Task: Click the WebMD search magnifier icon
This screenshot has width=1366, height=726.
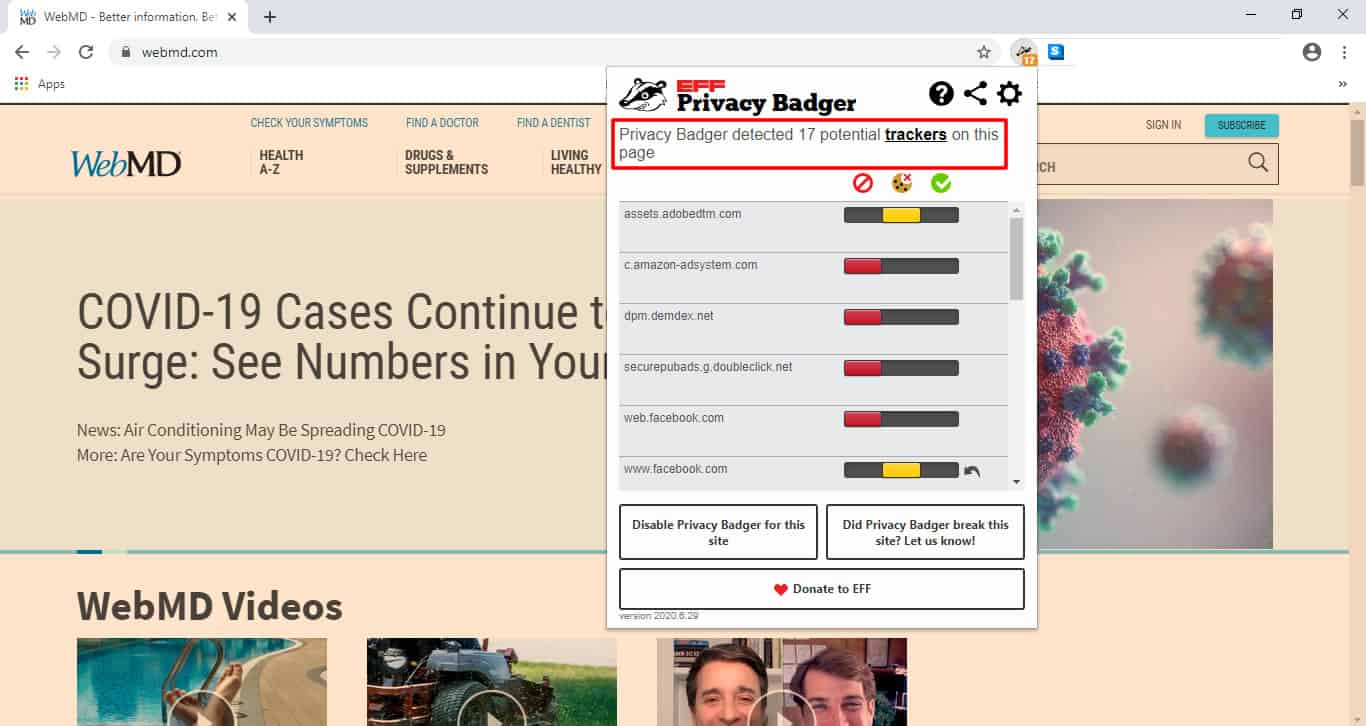Action: pyautogui.click(x=1258, y=163)
